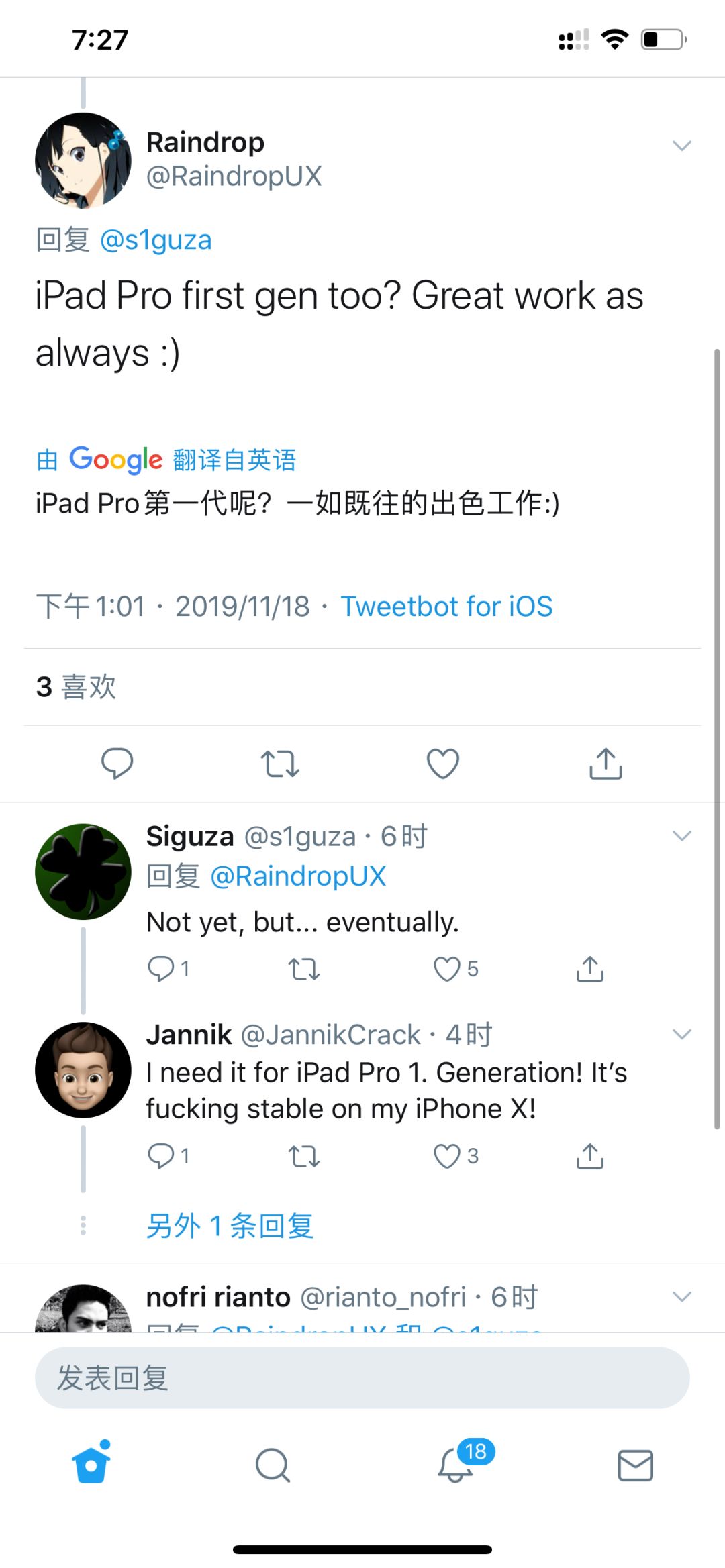Like Raindrop's tweet with the heart

pos(442,763)
